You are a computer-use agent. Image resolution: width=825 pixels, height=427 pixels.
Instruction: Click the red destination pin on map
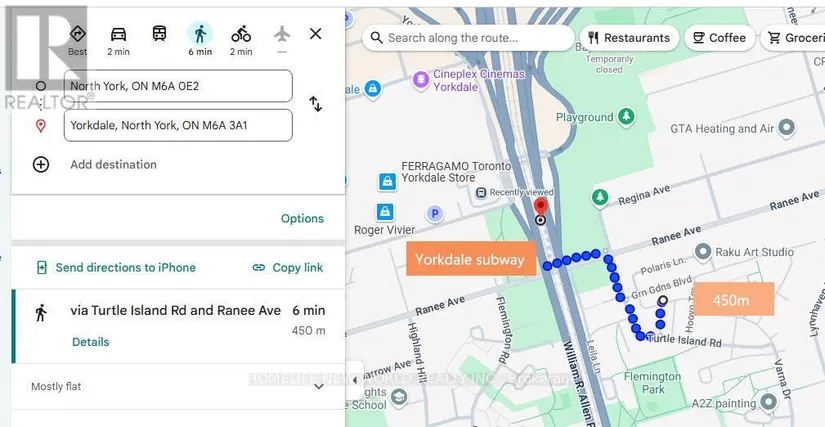540,206
